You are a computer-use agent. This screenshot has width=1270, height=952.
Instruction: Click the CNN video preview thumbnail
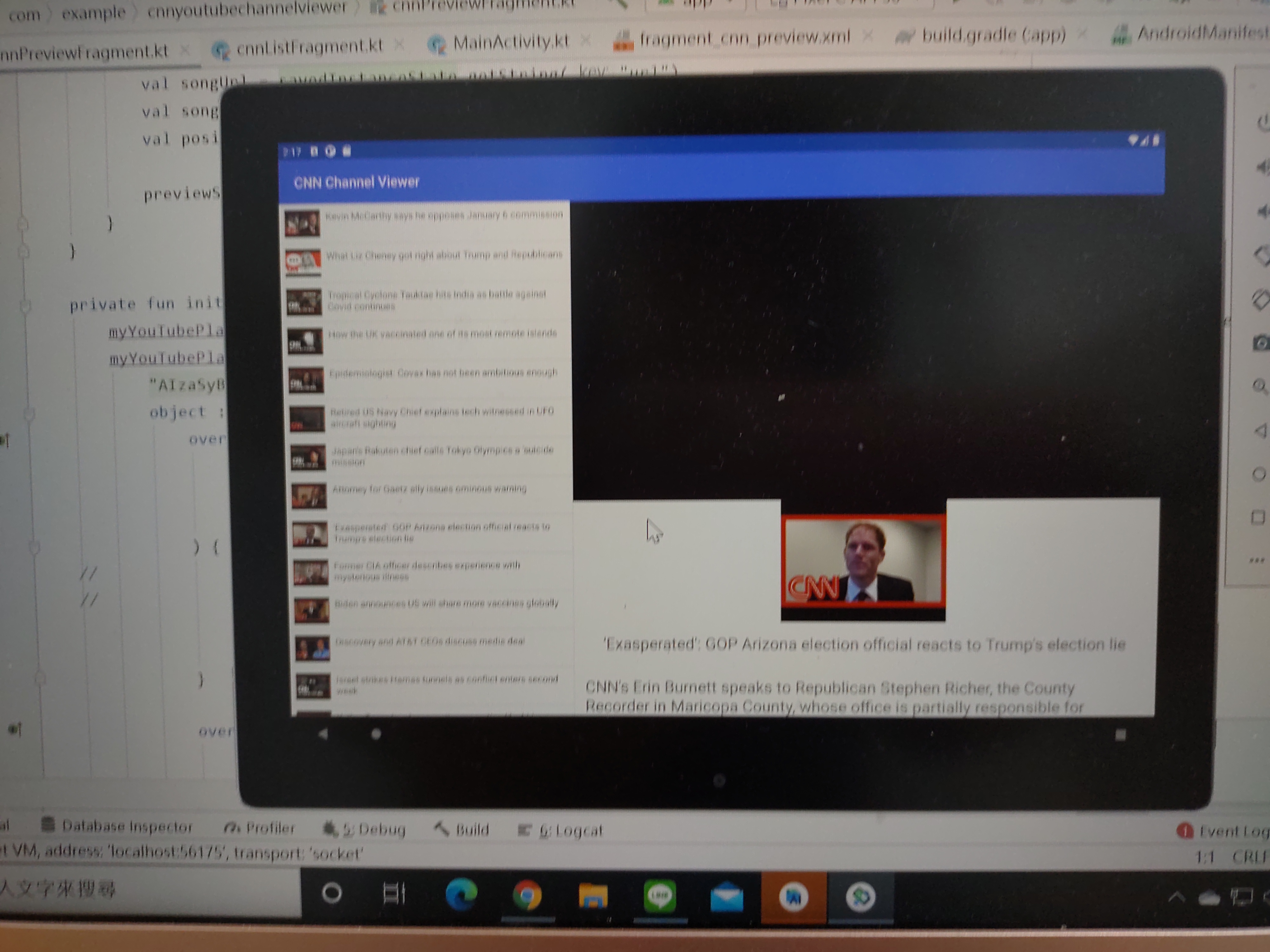pyautogui.click(x=863, y=561)
